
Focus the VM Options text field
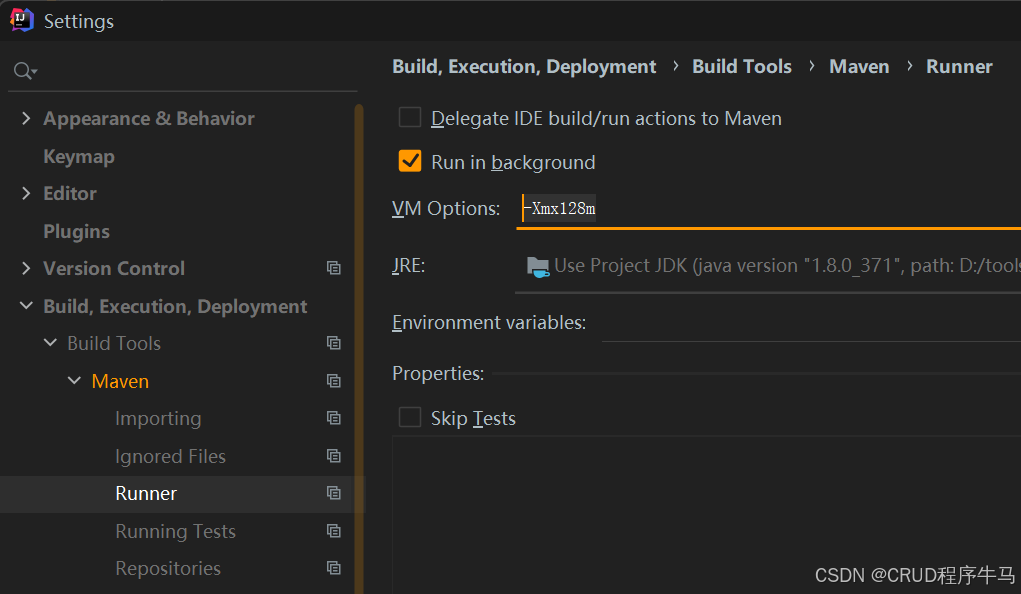click(768, 209)
